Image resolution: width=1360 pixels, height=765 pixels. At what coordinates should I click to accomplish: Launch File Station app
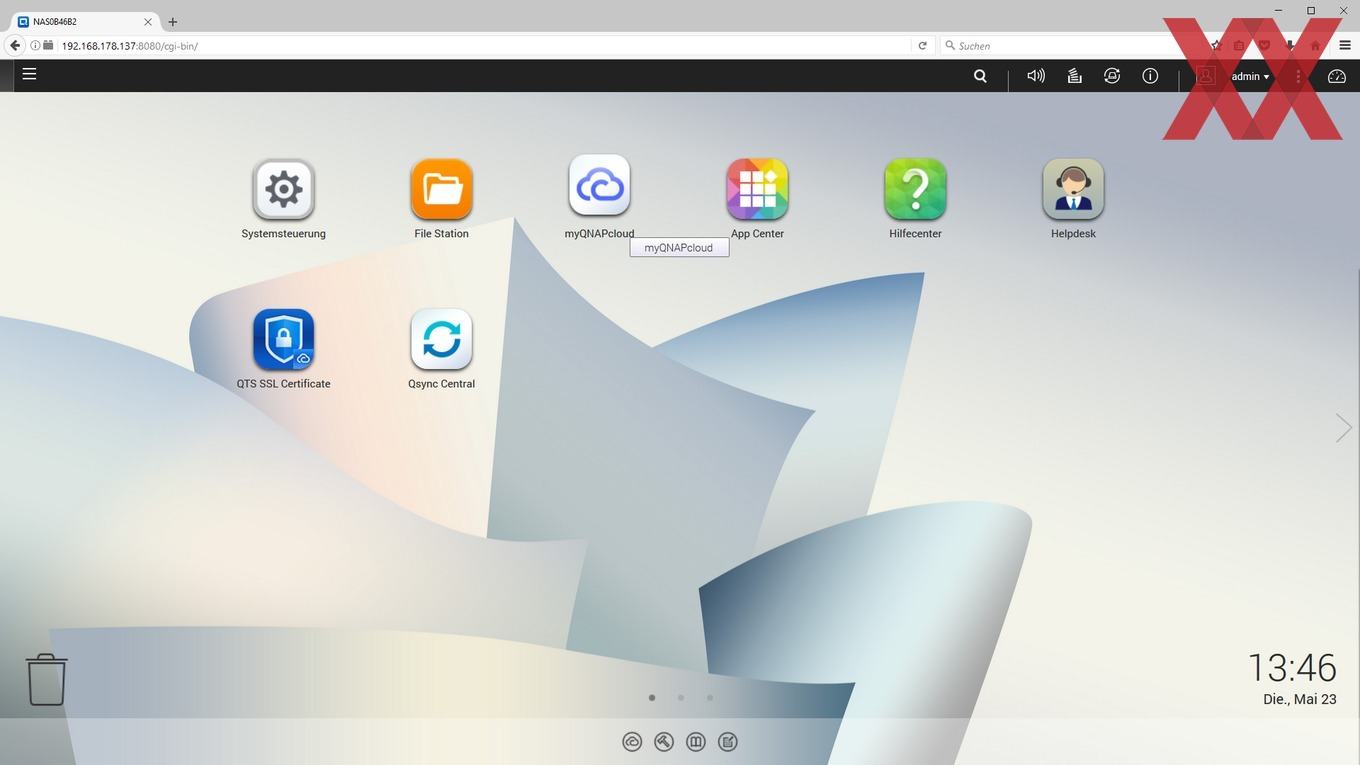point(442,189)
